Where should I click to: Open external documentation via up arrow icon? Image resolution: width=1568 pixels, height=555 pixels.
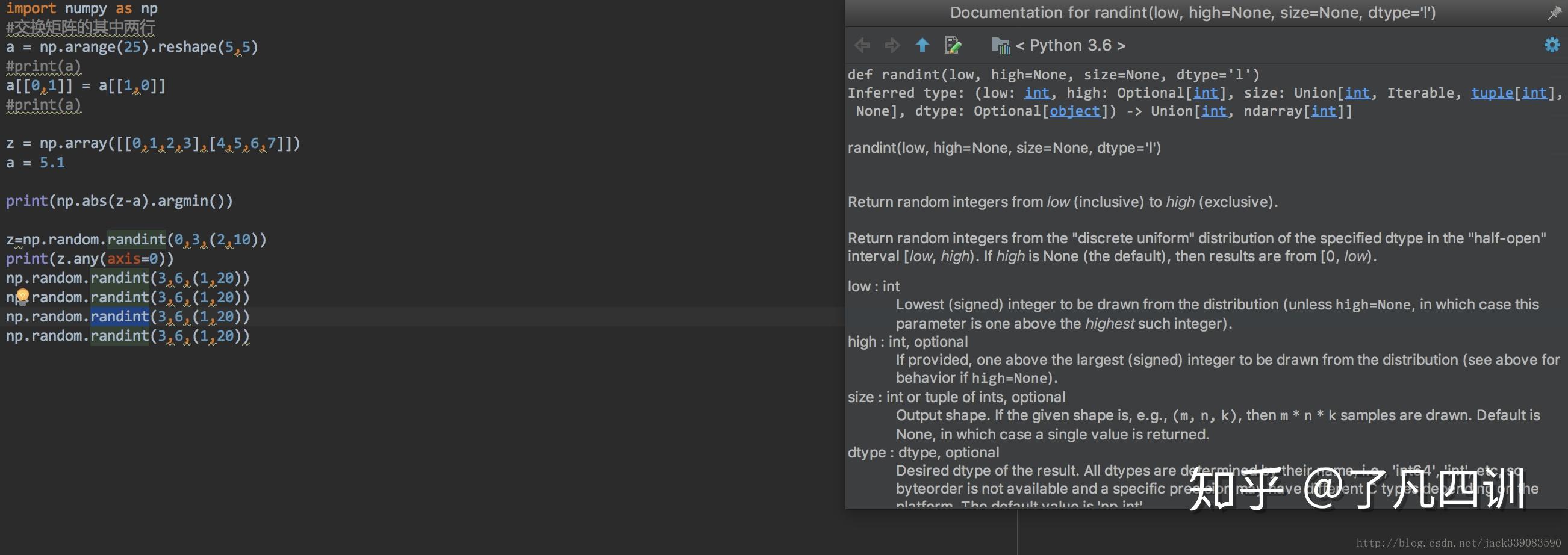click(922, 45)
